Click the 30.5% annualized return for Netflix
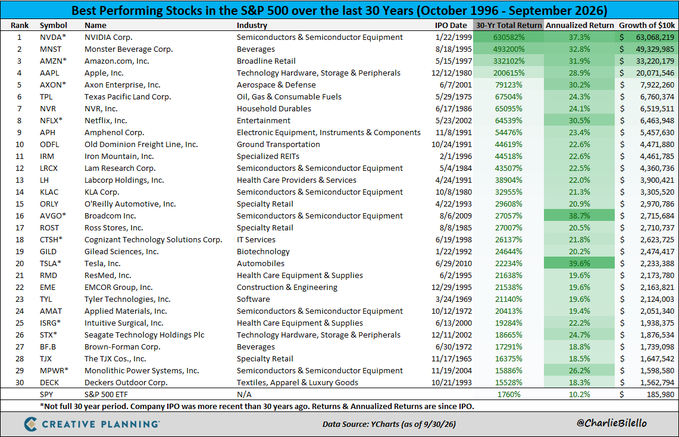 pyautogui.click(x=579, y=120)
